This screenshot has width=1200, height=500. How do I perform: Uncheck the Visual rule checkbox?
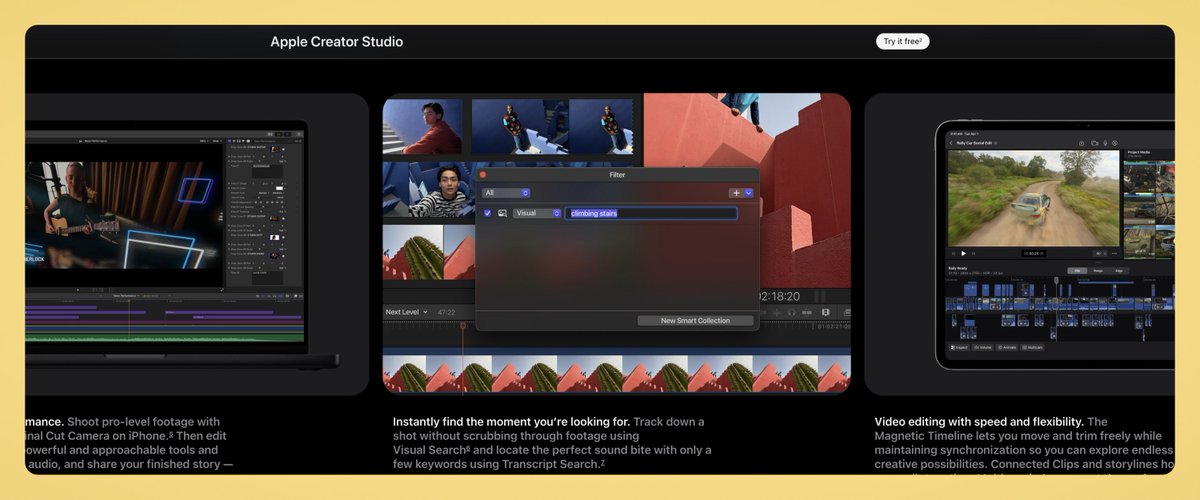point(487,213)
